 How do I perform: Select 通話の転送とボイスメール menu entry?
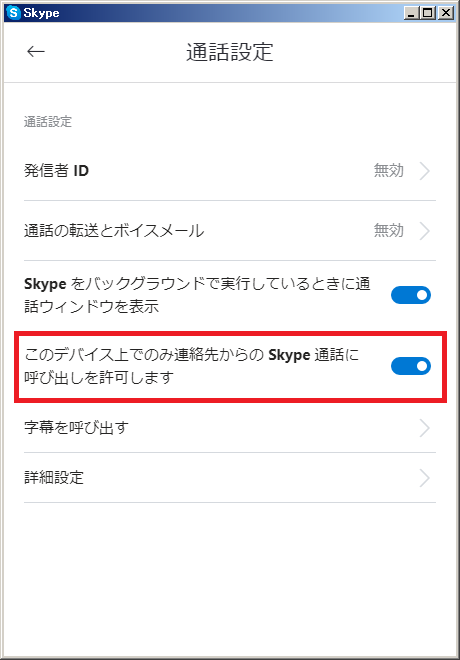pyautogui.click(x=230, y=231)
